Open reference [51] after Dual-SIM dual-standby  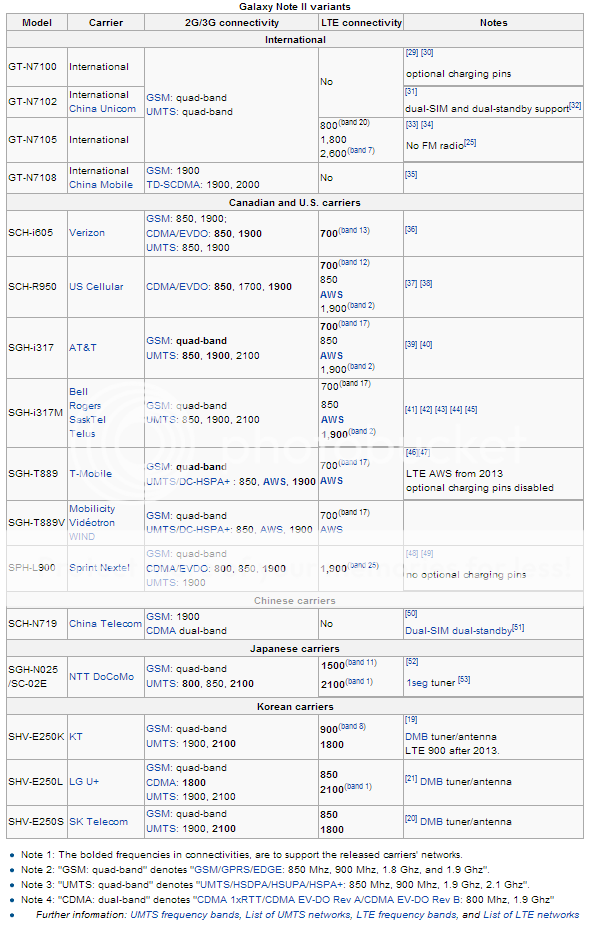(518, 628)
